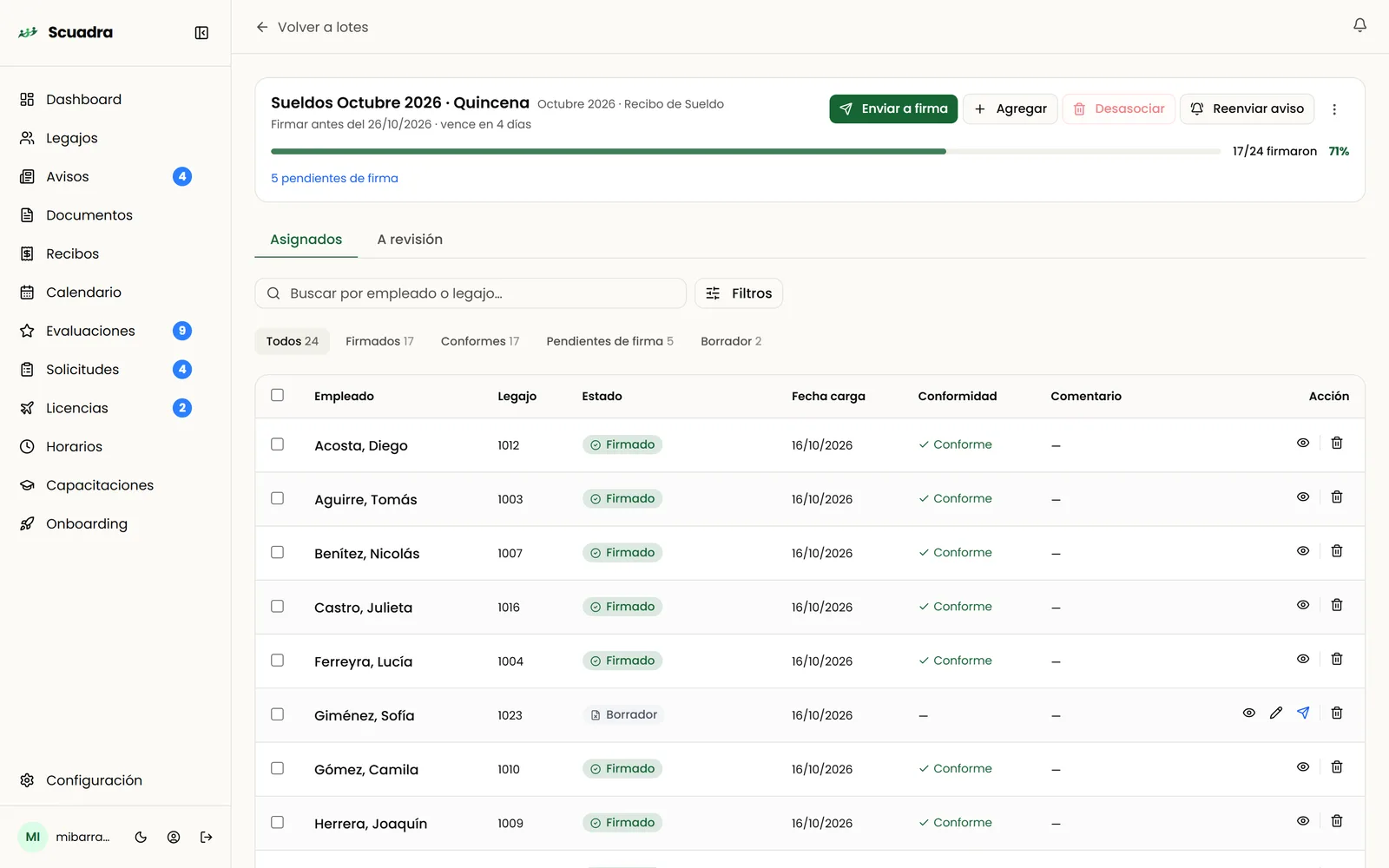This screenshot has height=868, width=1389.
Task: Open the three-dot more options menu
Action: (1334, 109)
